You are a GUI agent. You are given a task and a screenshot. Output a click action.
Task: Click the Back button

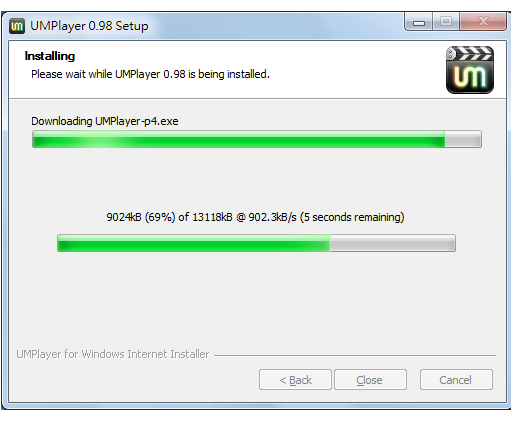(x=295, y=379)
